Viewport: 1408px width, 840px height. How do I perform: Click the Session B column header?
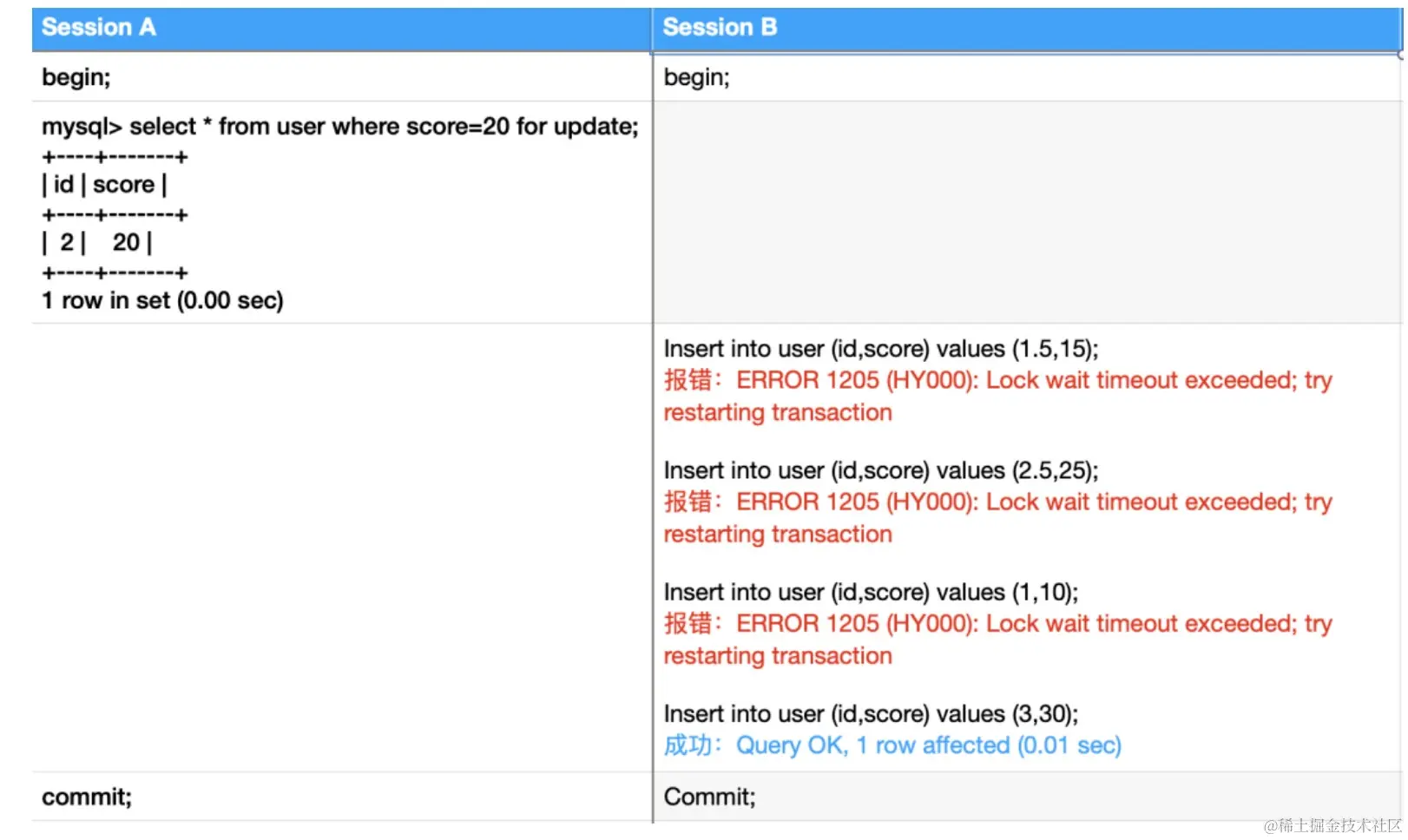tap(720, 28)
